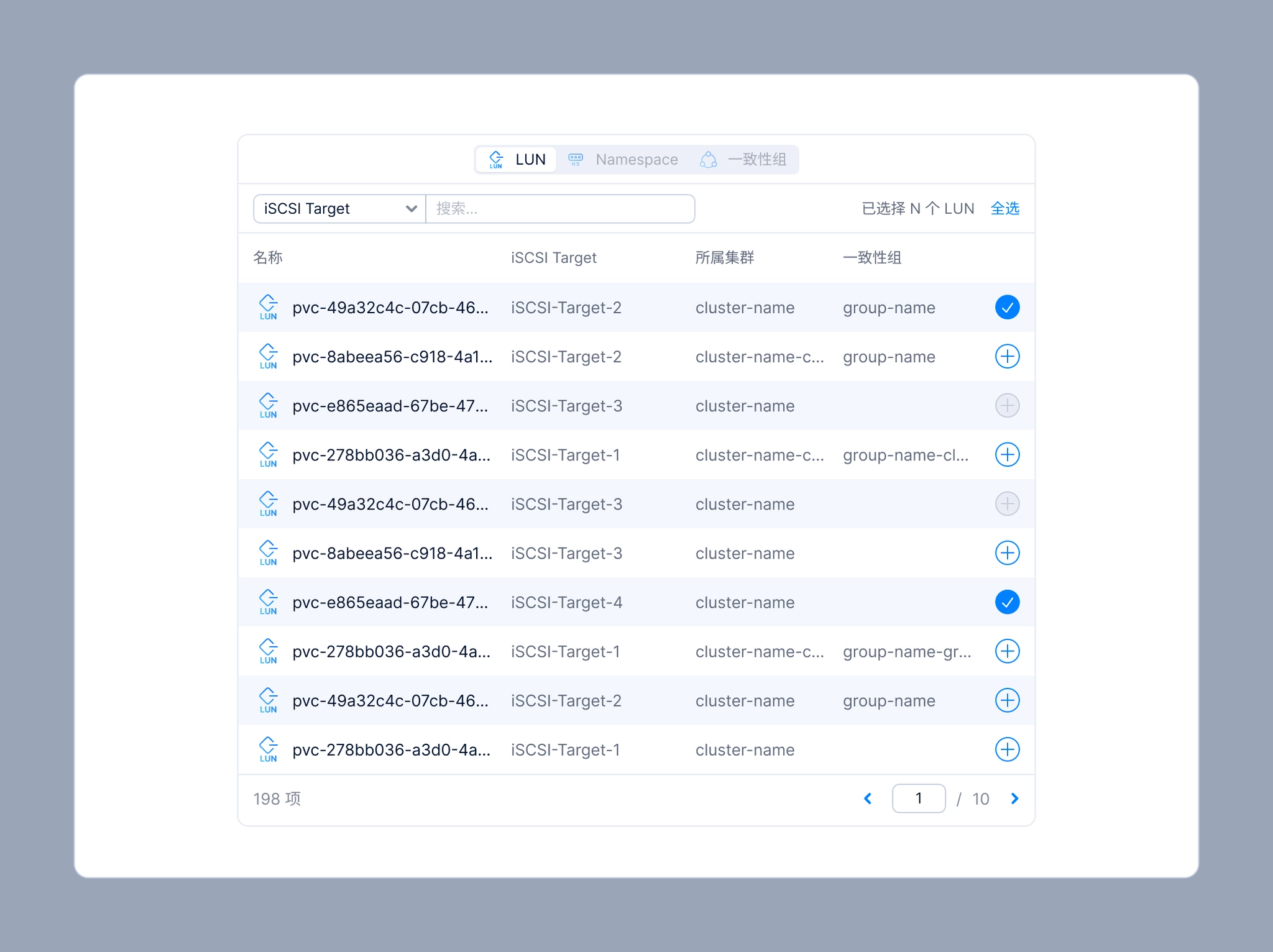Select the LUN tab
Viewport: 1273px width, 952px height.
pos(517,160)
